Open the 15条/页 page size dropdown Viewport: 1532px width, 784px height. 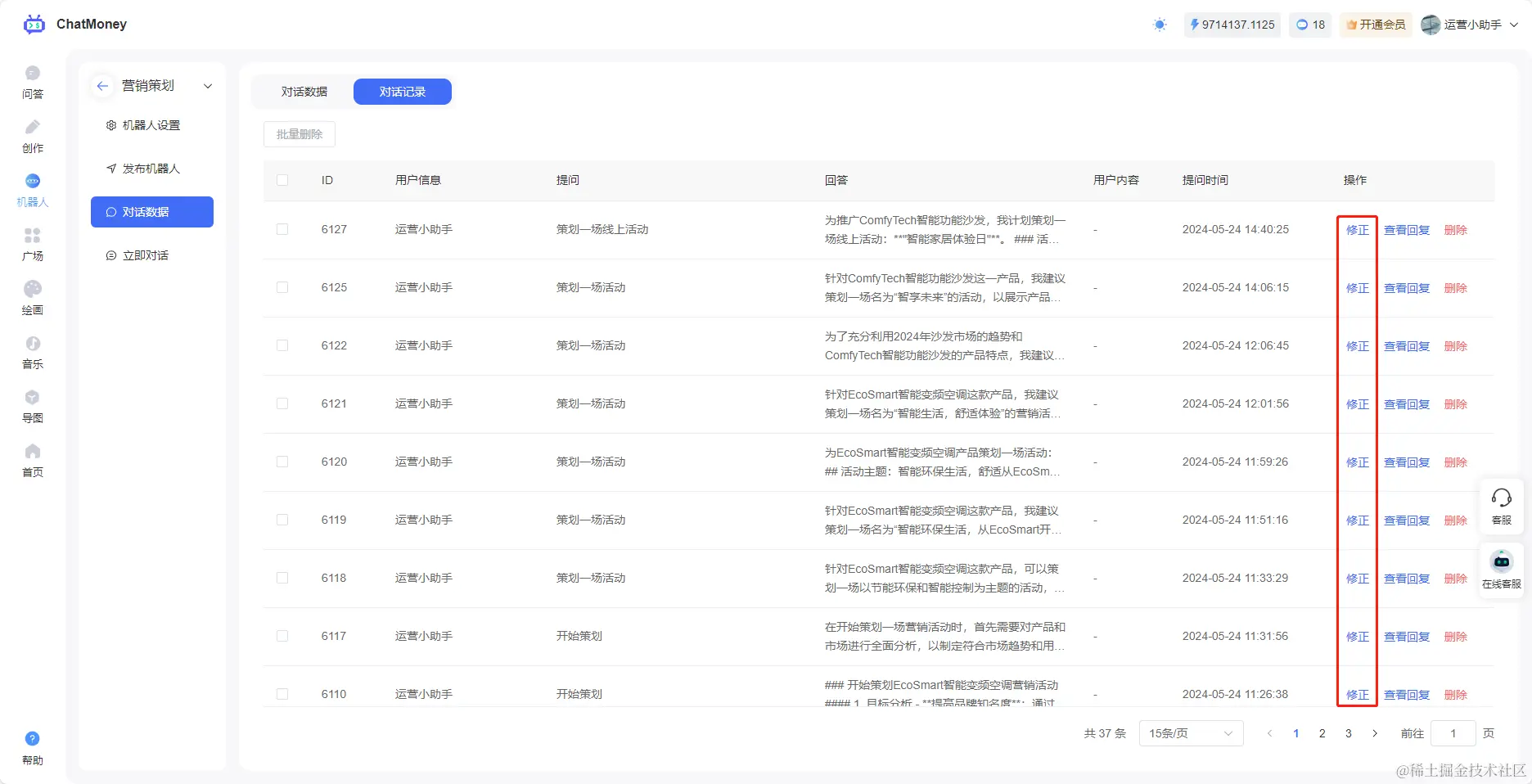1191,733
